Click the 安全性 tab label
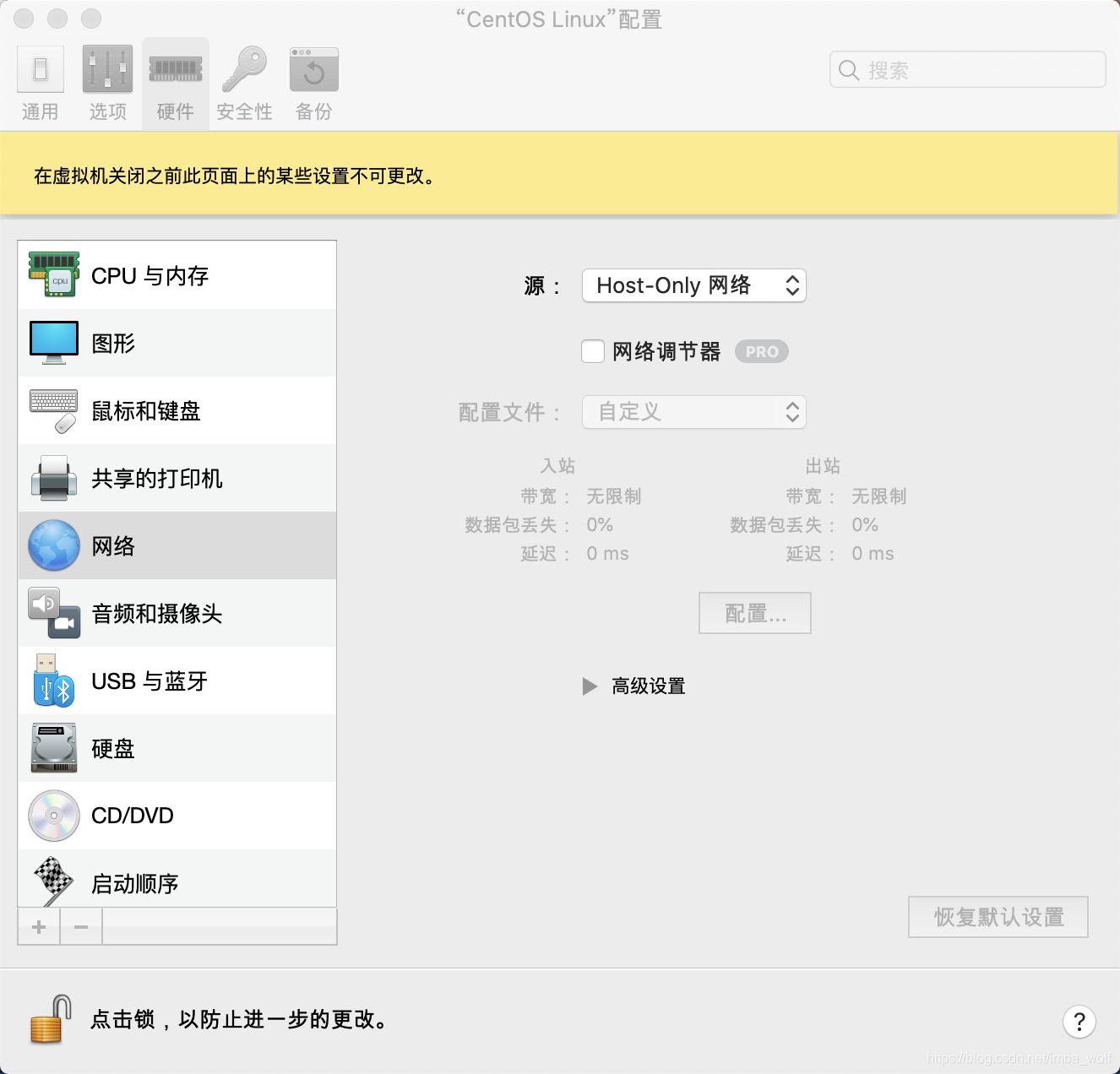The width and height of the screenshot is (1120, 1074). click(244, 111)
